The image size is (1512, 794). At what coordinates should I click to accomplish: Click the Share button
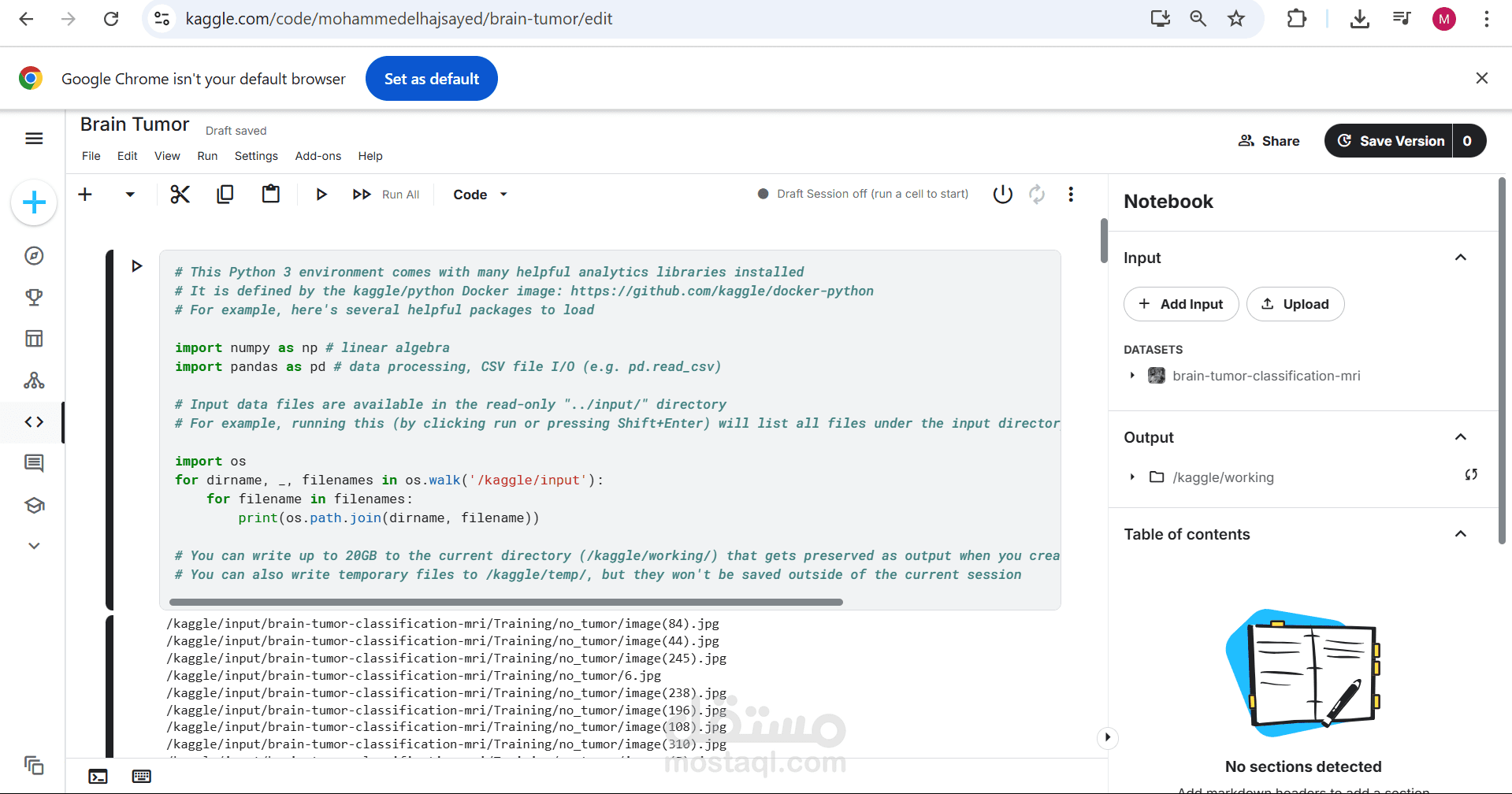(1269, 141)
